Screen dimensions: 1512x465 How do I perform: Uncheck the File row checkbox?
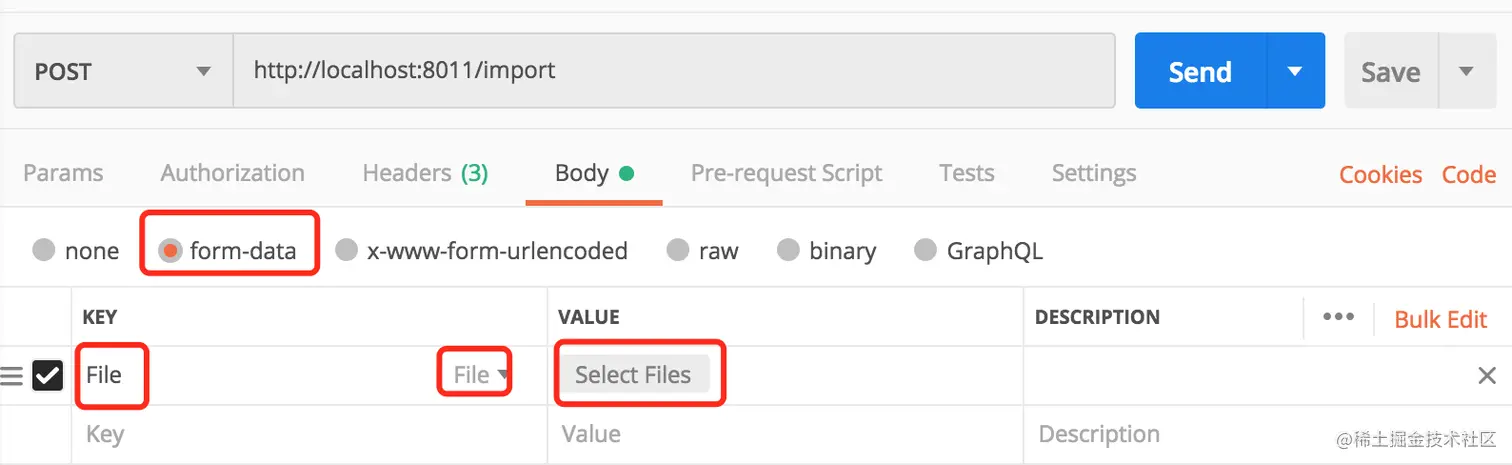[47, 376]
